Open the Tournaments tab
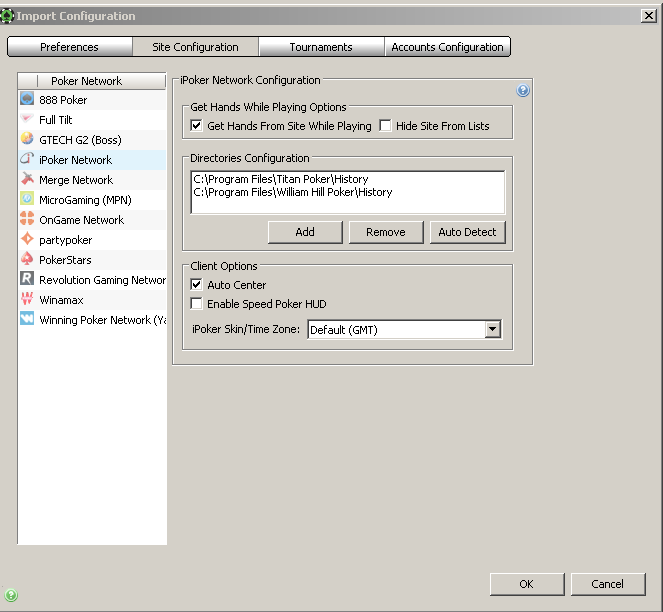Viewport: 663px width, 612px height. (321, 47)
